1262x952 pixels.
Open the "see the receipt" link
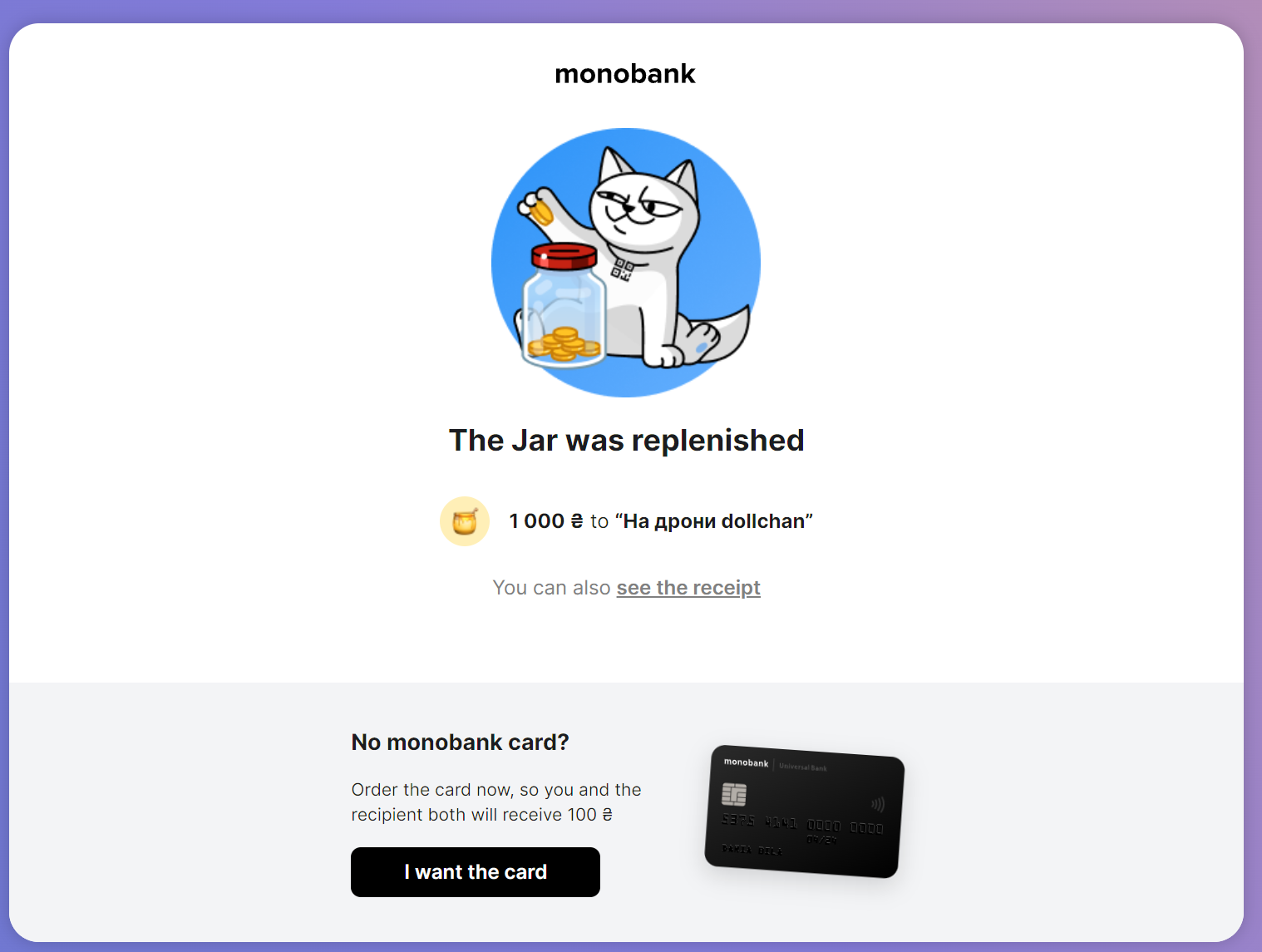[688, 588]
